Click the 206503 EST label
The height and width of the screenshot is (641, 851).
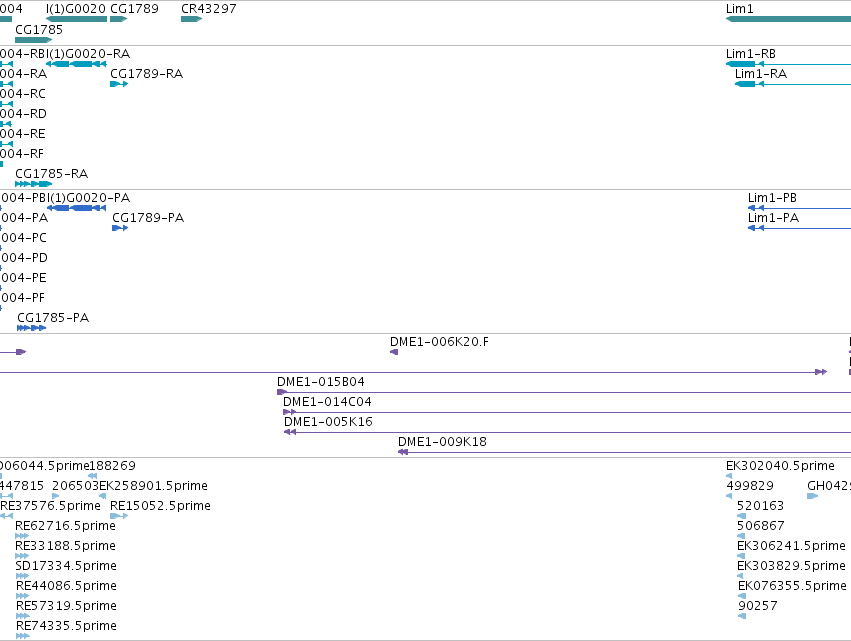[75, 486]
